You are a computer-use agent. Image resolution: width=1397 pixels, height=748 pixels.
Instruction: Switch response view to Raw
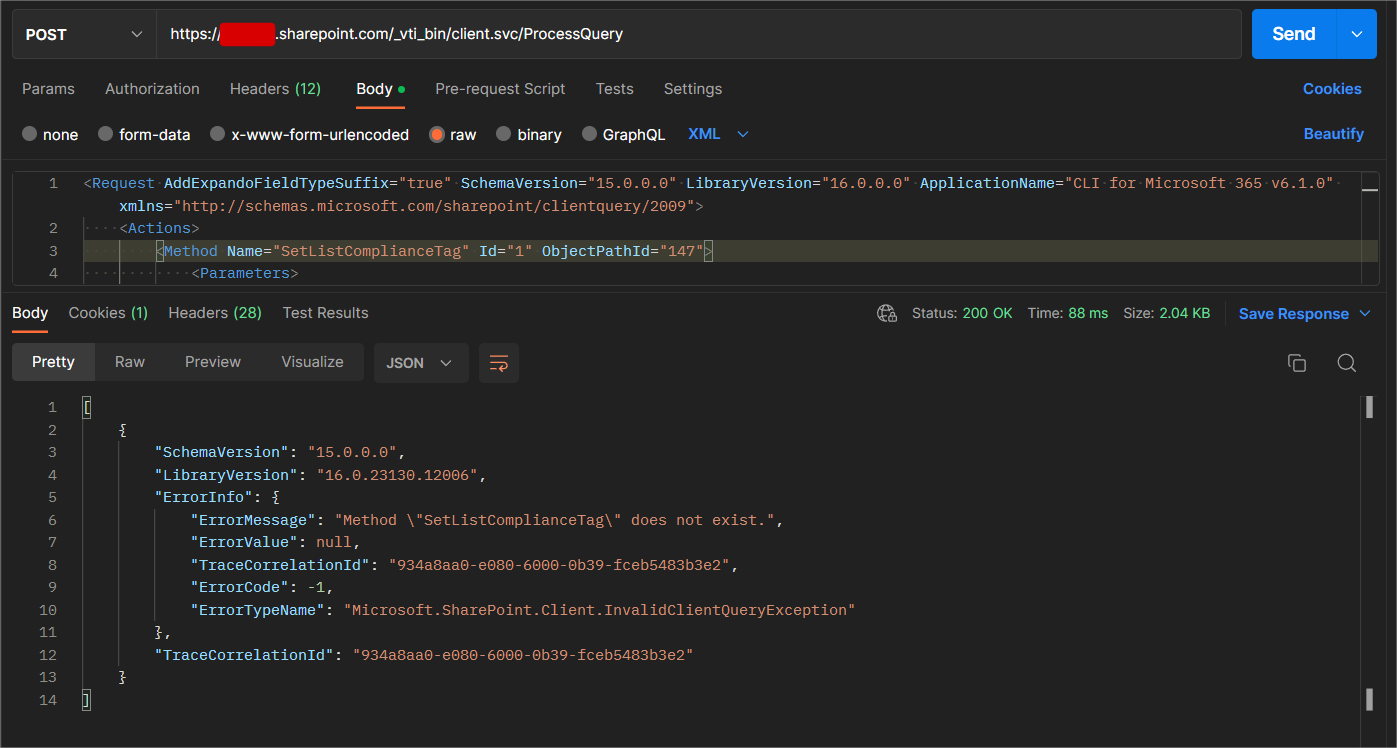130,362
